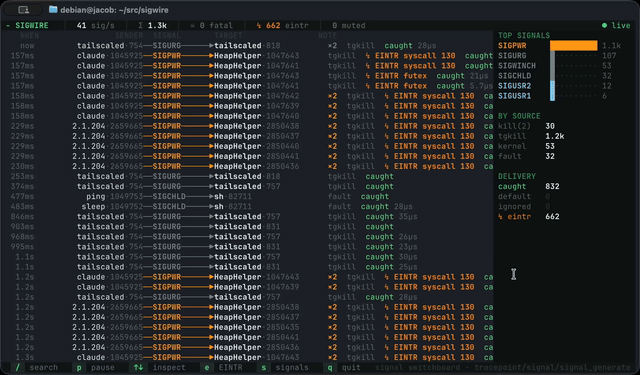
Task: Select row targeting HeapHelper 2850435
Action: pyautogui.click(x=247, y=327)
